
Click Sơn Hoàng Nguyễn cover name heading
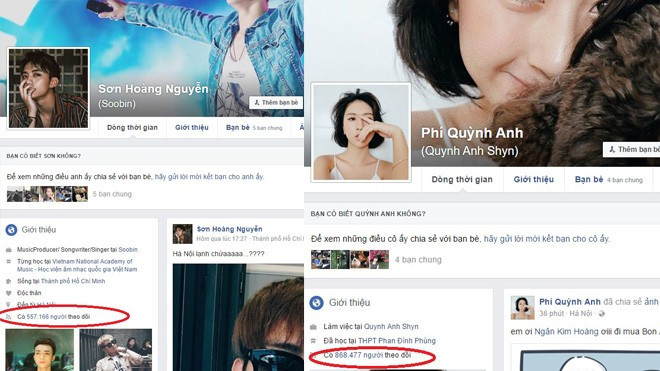tap(153, 89)
